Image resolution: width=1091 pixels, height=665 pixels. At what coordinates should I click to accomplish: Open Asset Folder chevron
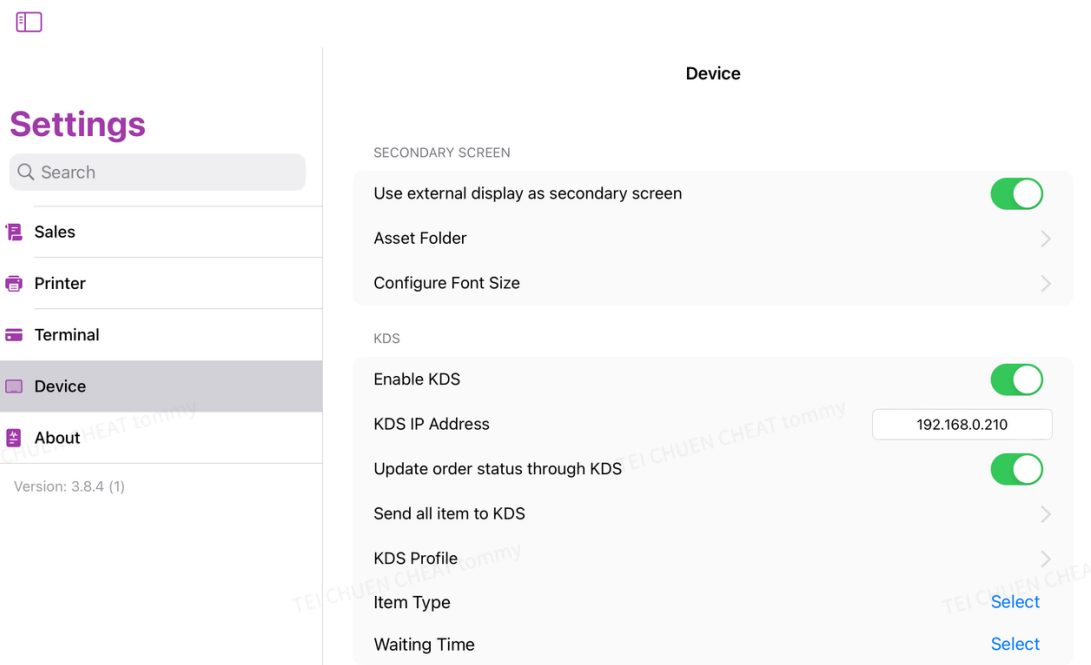pyautogui.click(x=1045, y=239)
